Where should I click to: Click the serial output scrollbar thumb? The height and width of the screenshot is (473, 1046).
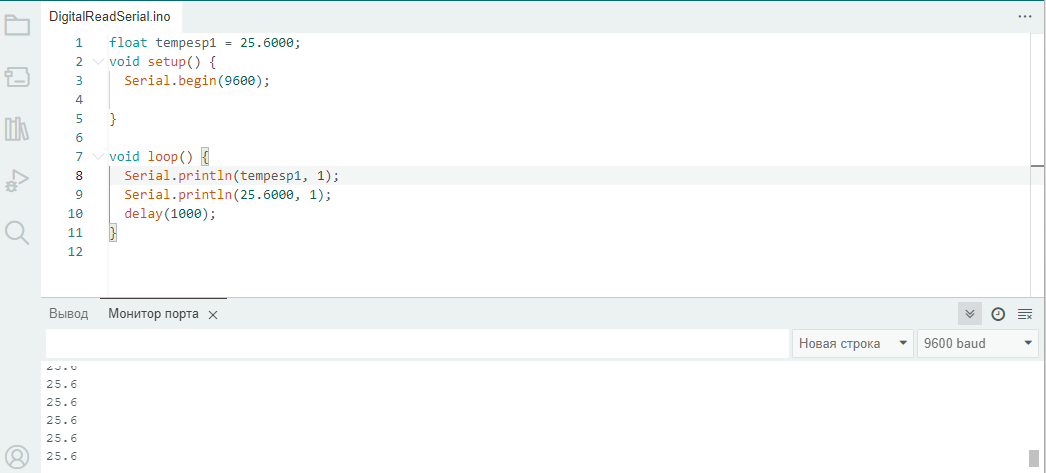[x=1034, y=458]
